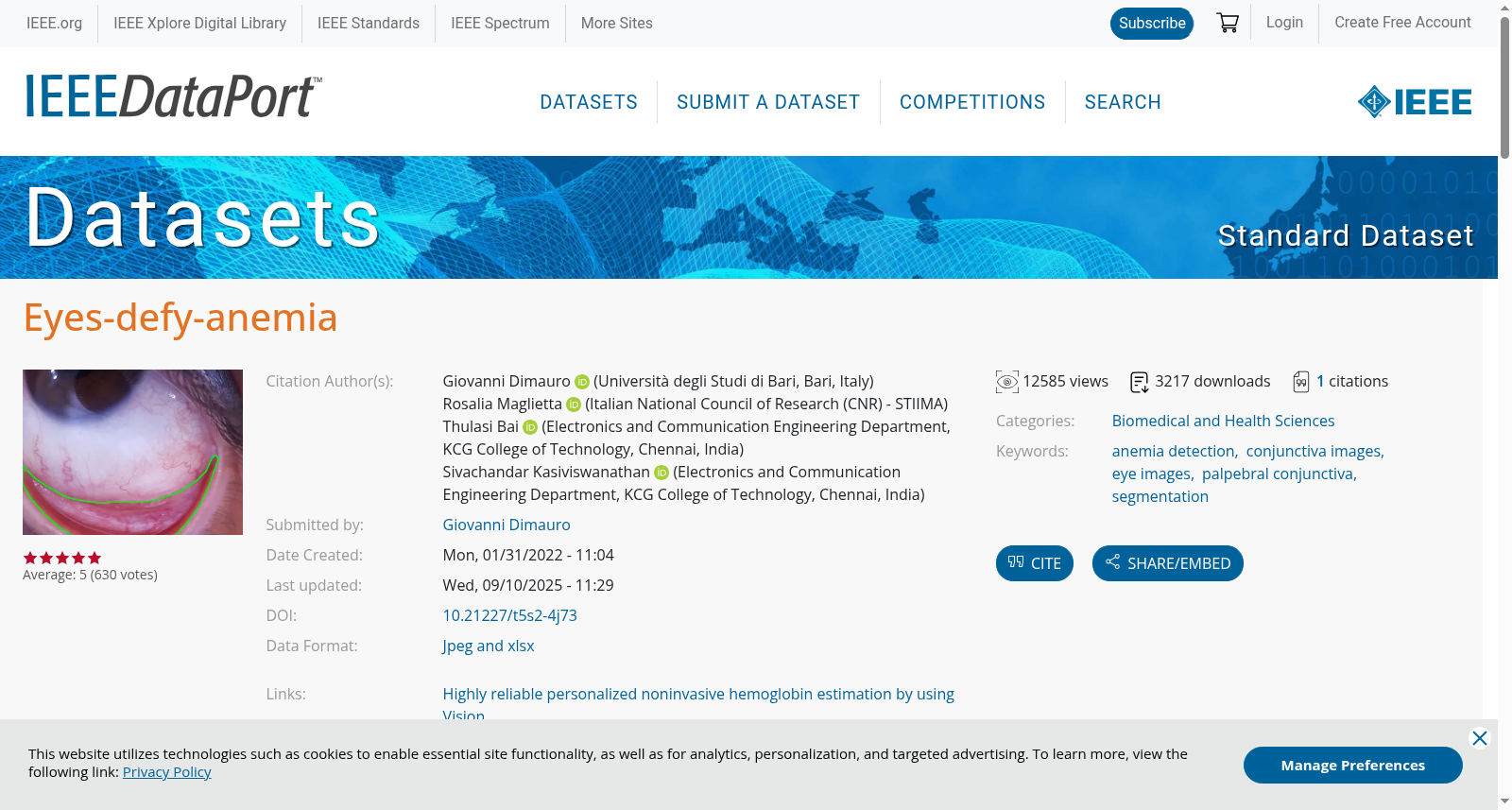Open IEEE Spectrum site
The height and width of the screenshot is (810, 1512).
tap(500, 23)
